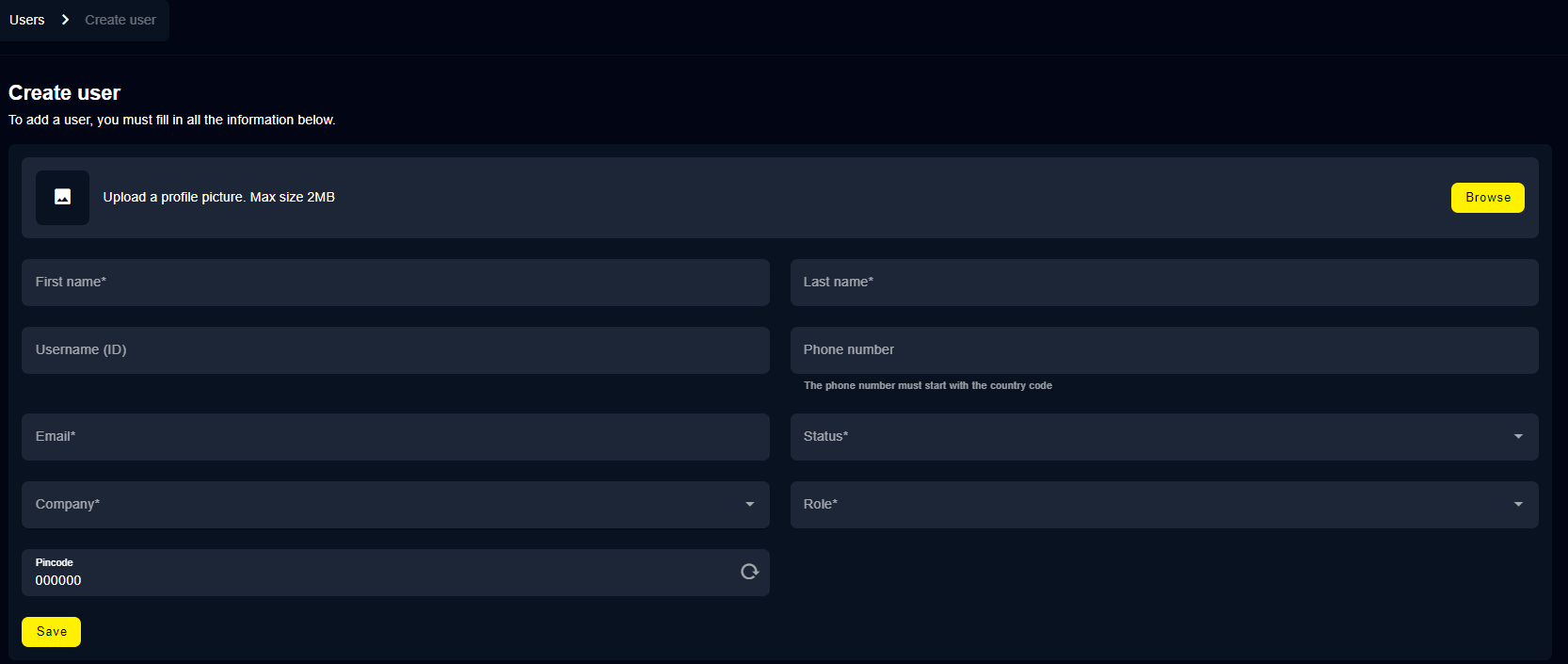Focus the First name input field
This screenshot has width=1568, height=664.
click(x=395, y=283)
